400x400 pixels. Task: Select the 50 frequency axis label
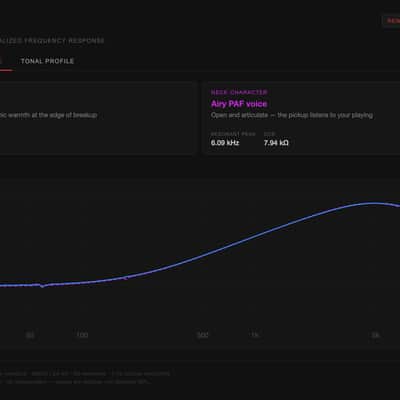(30, 335)
